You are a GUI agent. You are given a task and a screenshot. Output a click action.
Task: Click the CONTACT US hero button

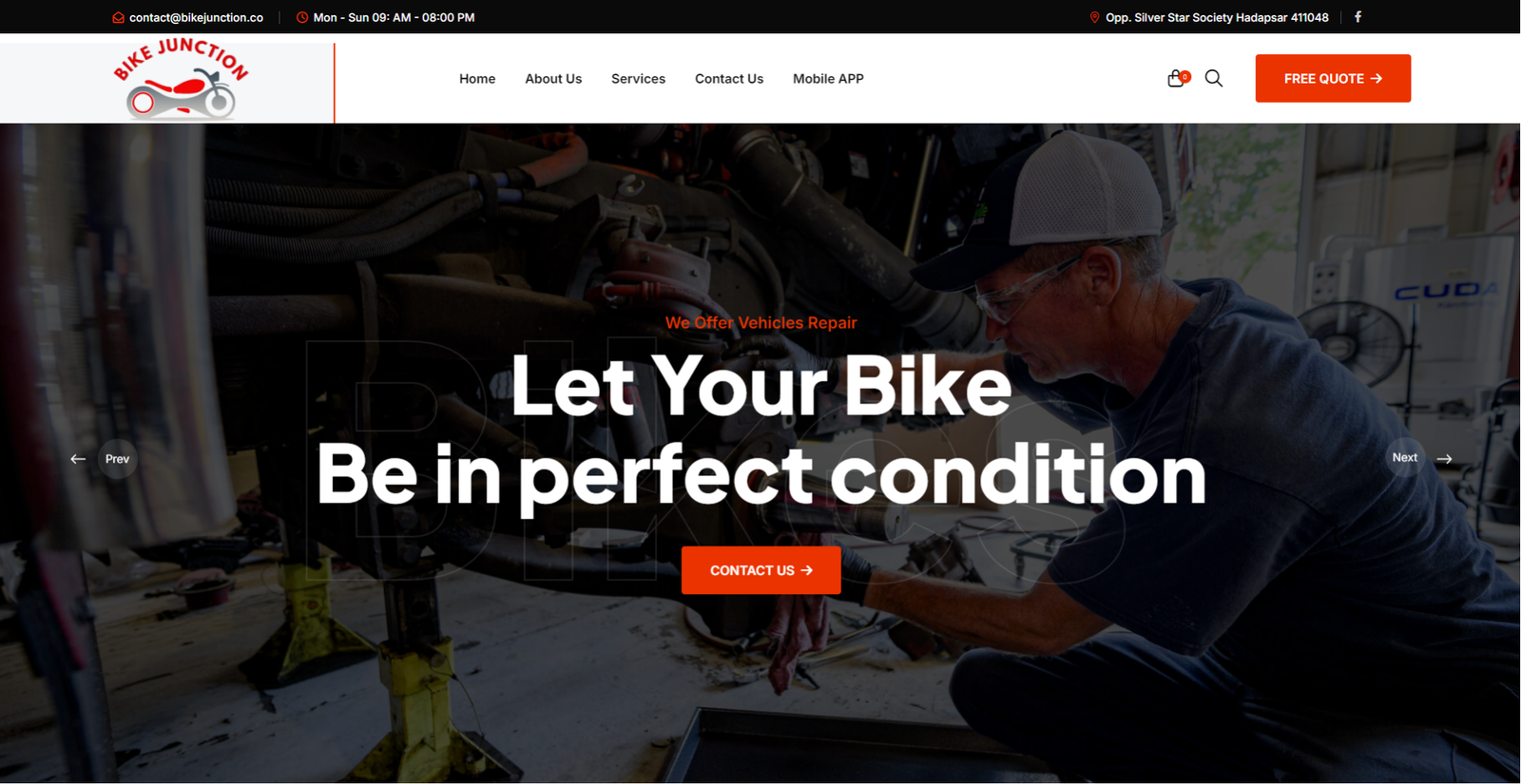tap(760, 570)
